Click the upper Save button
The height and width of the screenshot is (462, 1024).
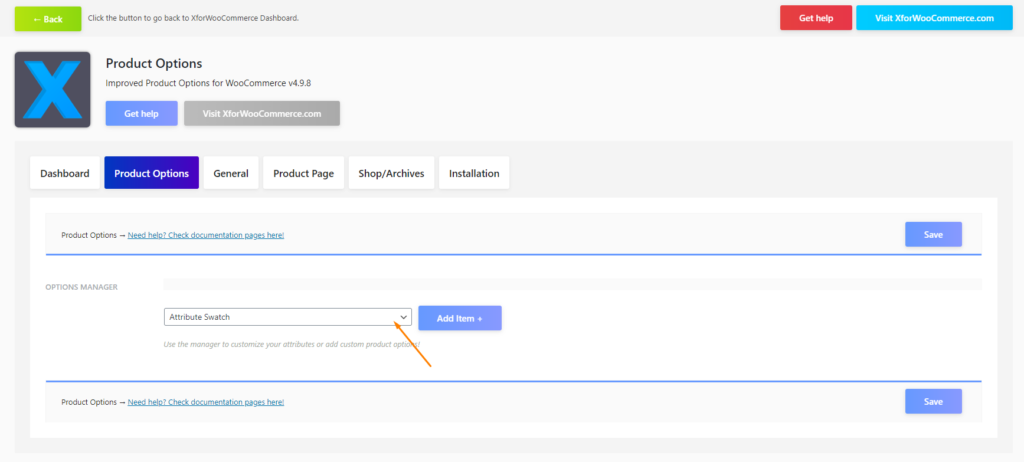(933, 235)
